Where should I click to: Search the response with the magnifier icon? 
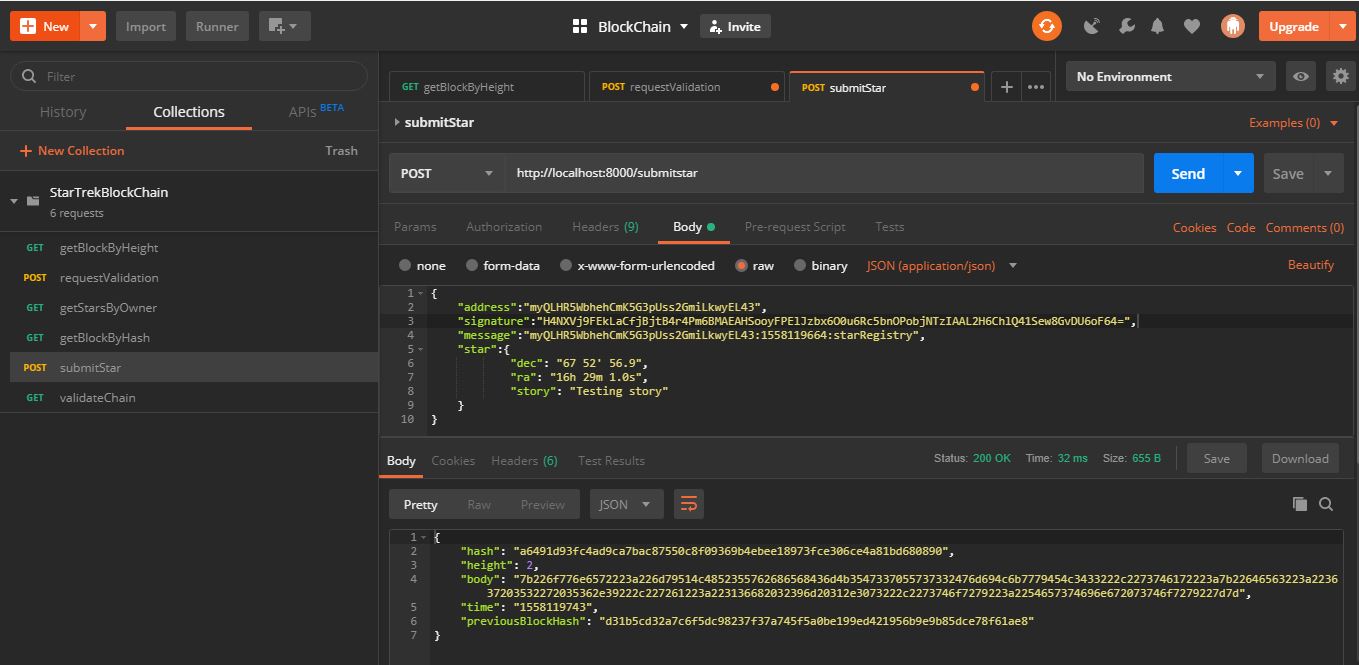[1326, 504]
